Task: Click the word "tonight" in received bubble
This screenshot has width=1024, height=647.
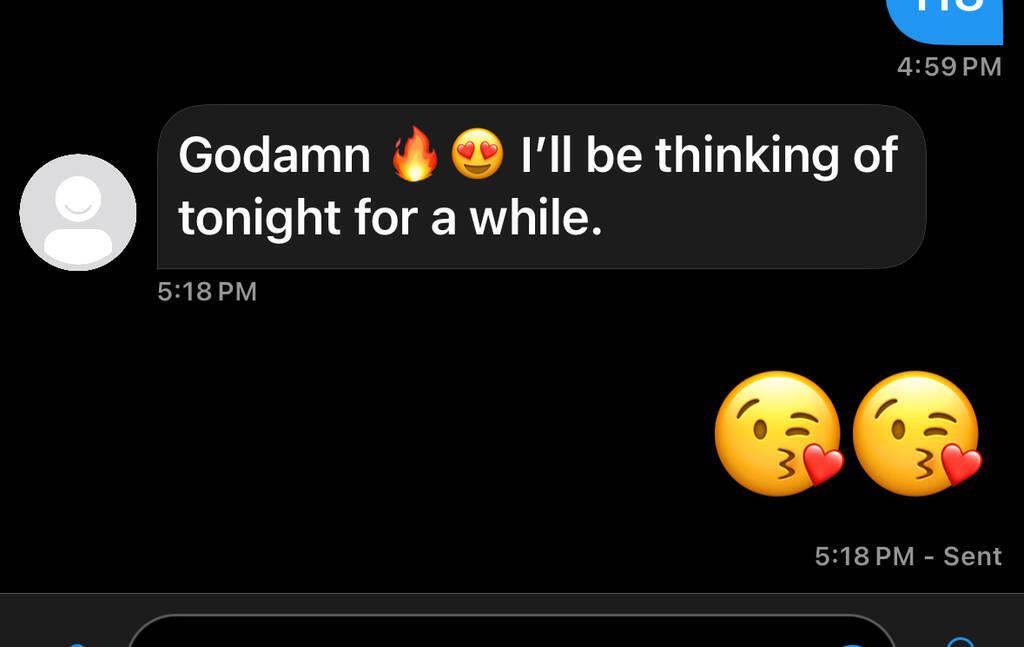Action: click(259, 219)
